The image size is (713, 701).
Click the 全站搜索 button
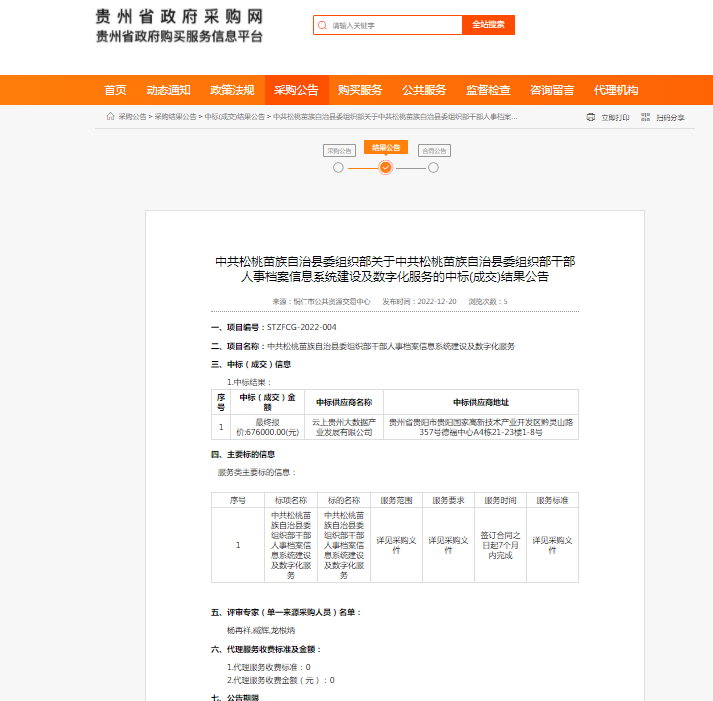pyautogui.click(x=488, y=25)
